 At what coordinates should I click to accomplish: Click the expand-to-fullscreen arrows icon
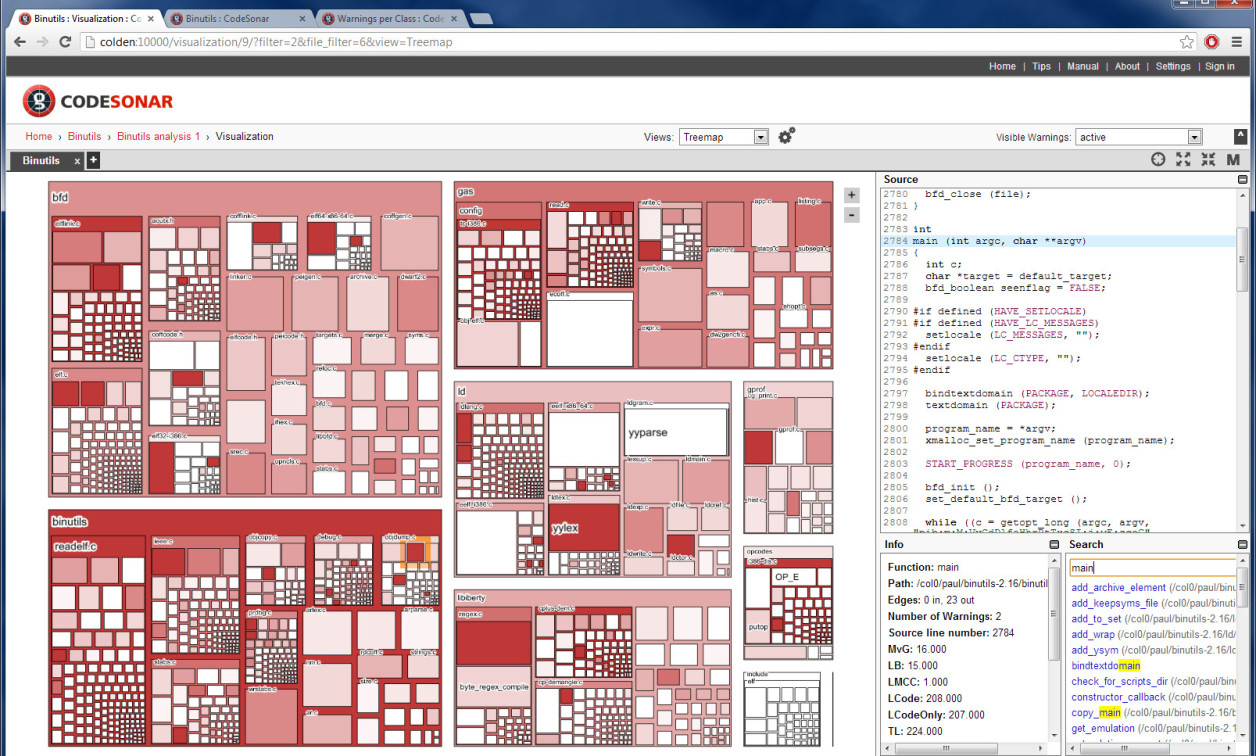[x=1183, y=160]
